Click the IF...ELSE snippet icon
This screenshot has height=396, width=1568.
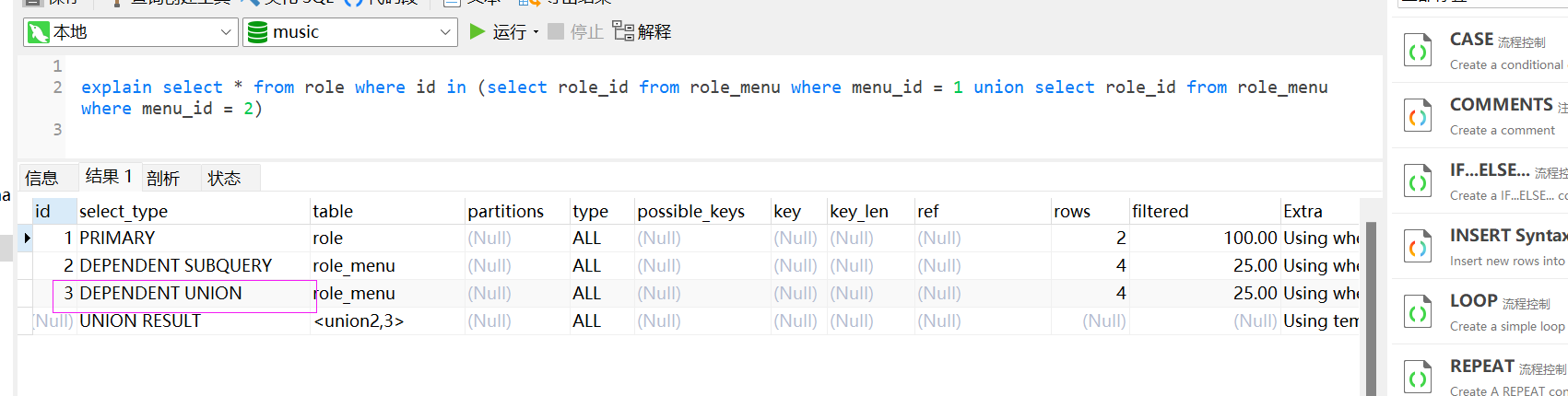[1417, 181]
